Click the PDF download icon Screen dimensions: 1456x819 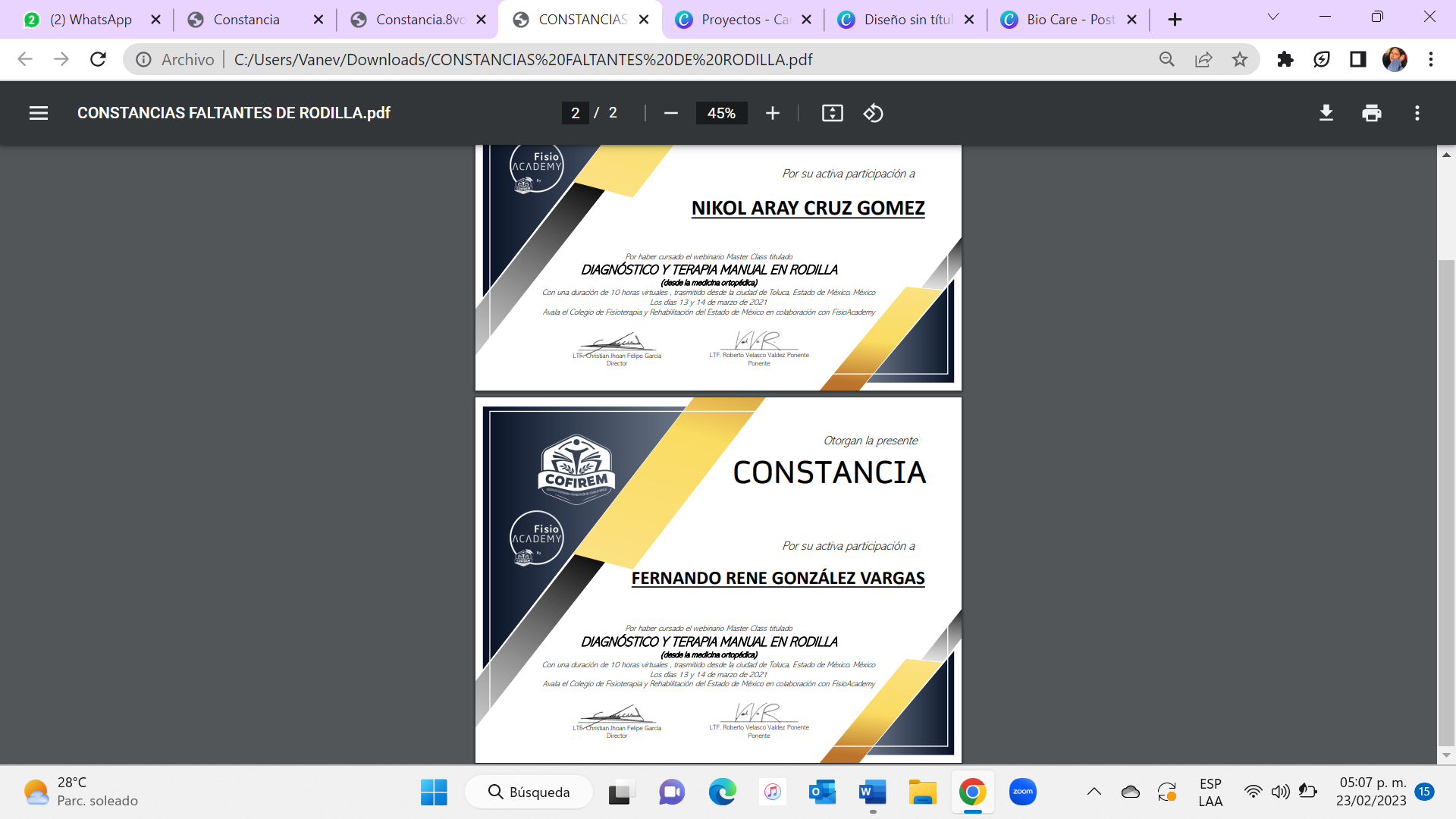click(x=1326, y=113)
